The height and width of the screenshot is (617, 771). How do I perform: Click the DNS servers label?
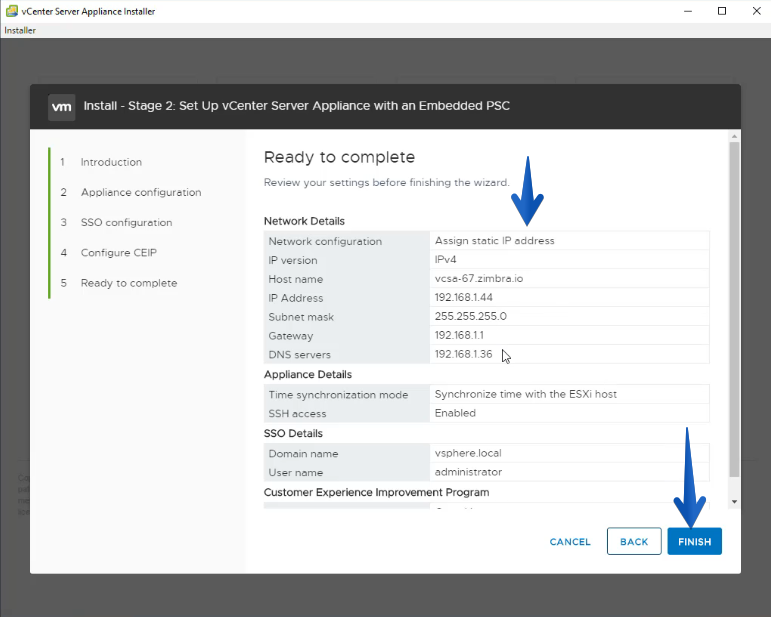click(299, 355)
